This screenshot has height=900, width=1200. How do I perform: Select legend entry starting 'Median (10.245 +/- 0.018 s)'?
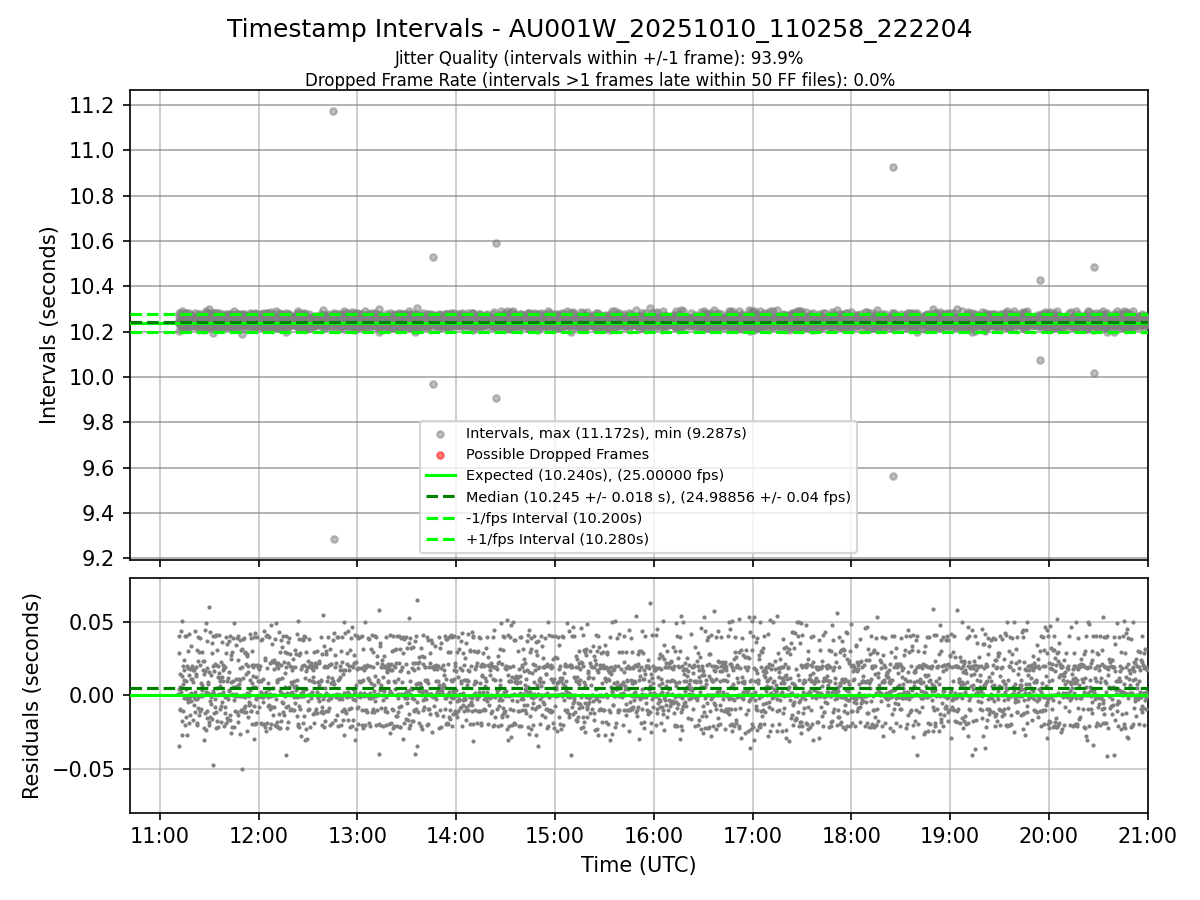[658, 496]
